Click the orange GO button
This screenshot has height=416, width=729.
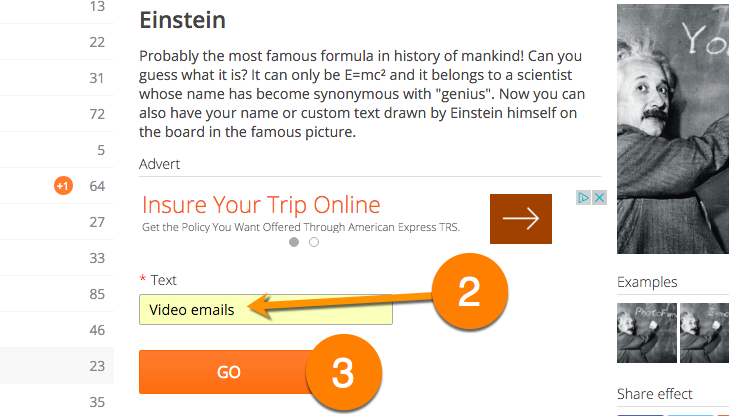pyautogui.click(x=228, y=372)
